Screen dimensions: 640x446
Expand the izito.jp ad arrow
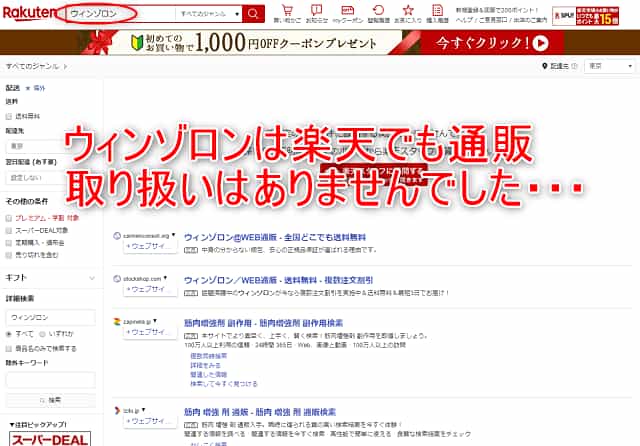coord(143,410)
